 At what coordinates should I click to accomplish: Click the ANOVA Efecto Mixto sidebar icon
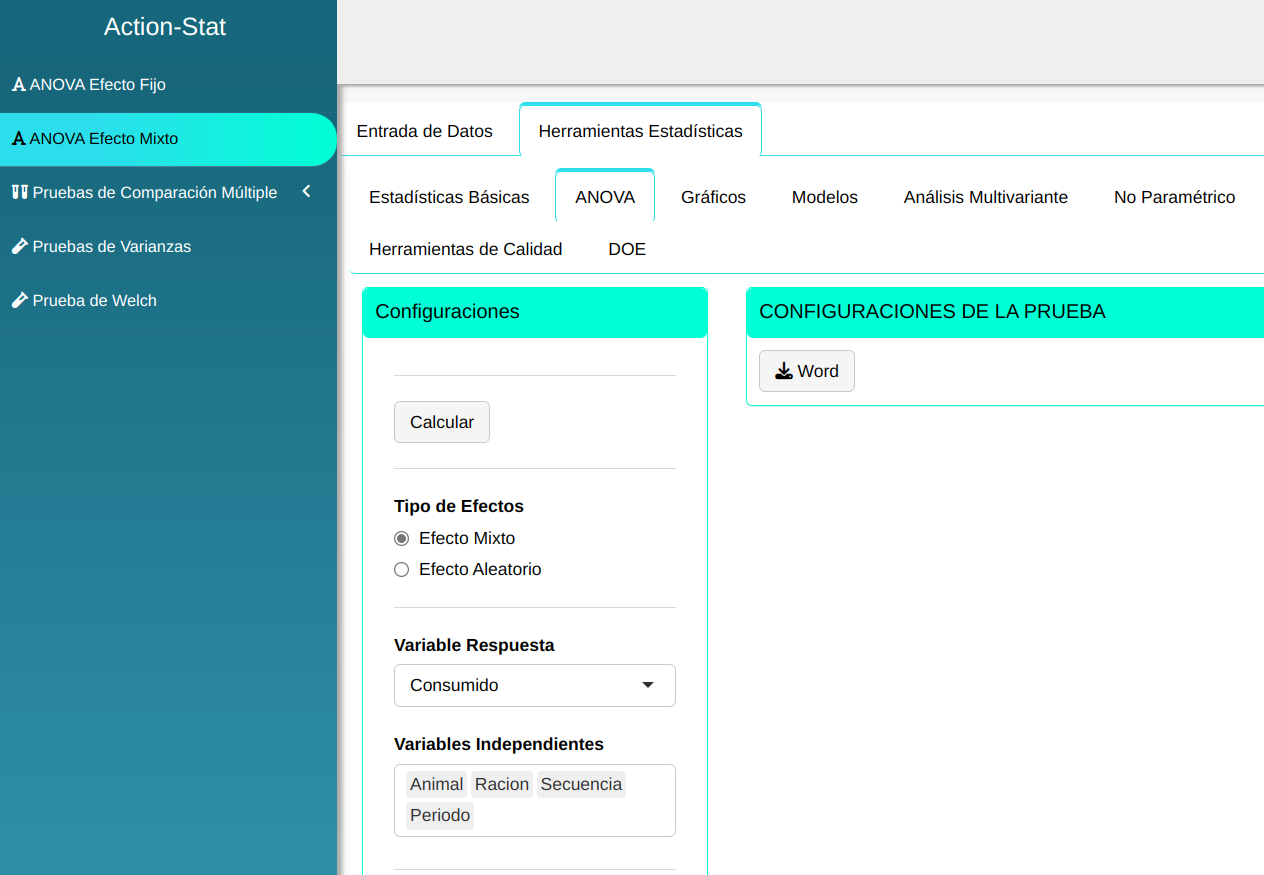click(18, 139)
